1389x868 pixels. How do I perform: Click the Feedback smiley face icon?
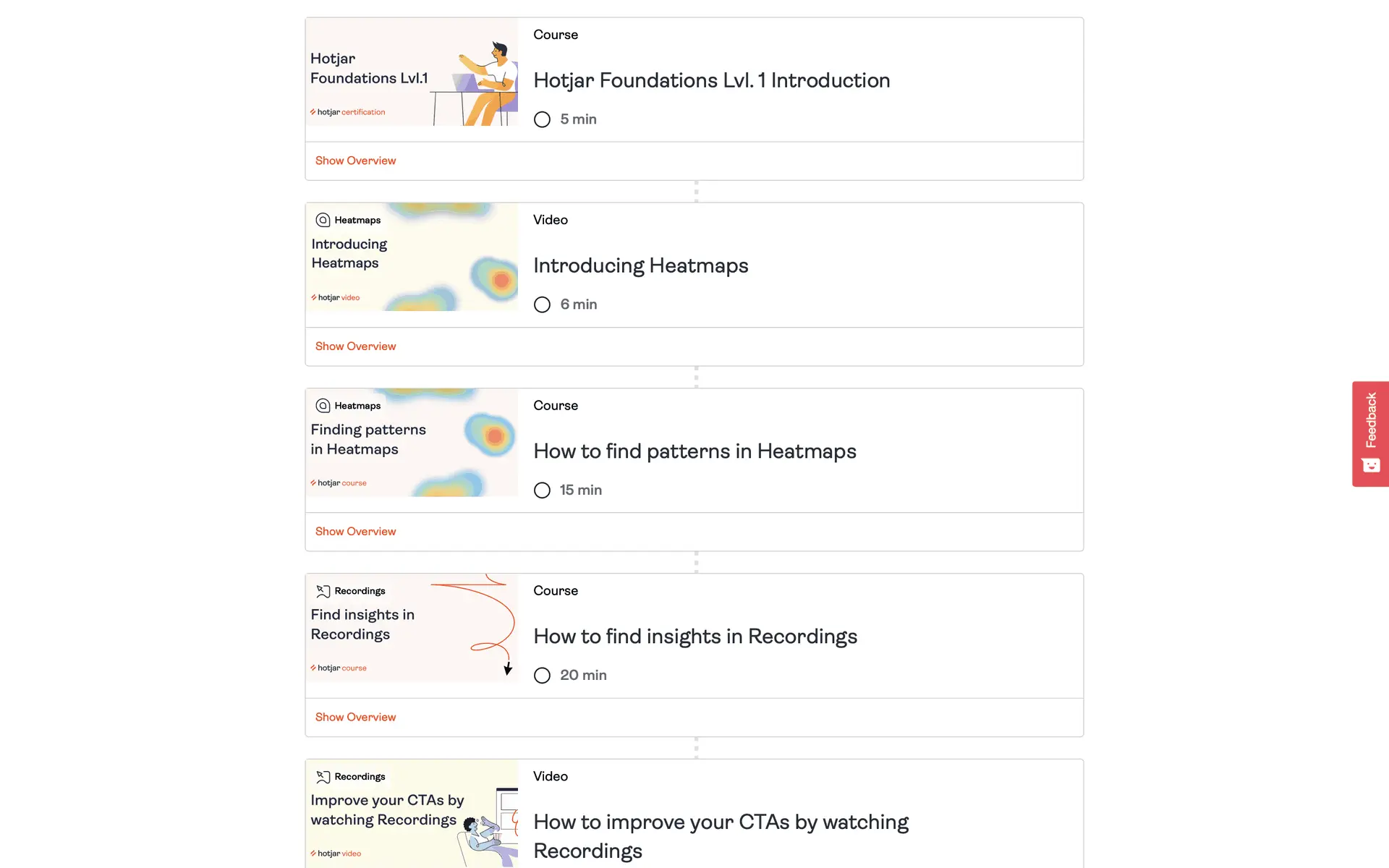pyautogui.click(x=1370, y=465)
